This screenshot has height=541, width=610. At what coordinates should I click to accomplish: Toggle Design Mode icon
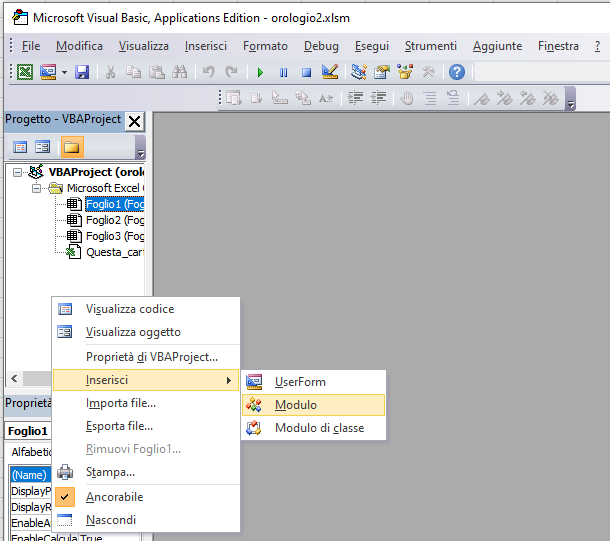click(x=330, y=72)
